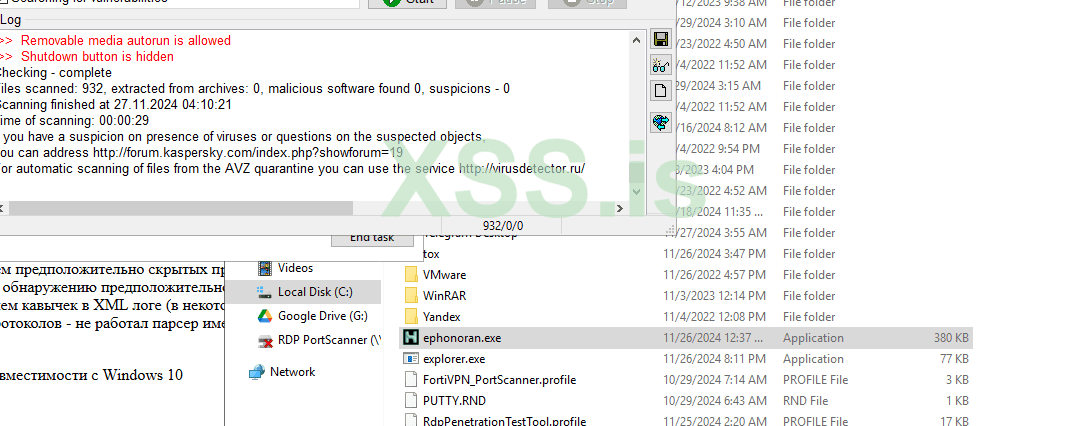1087x426 pixels.
Task: Click the virusdetector.ru URL in the log
Action: pyautogui.click(x=521, y=169)
